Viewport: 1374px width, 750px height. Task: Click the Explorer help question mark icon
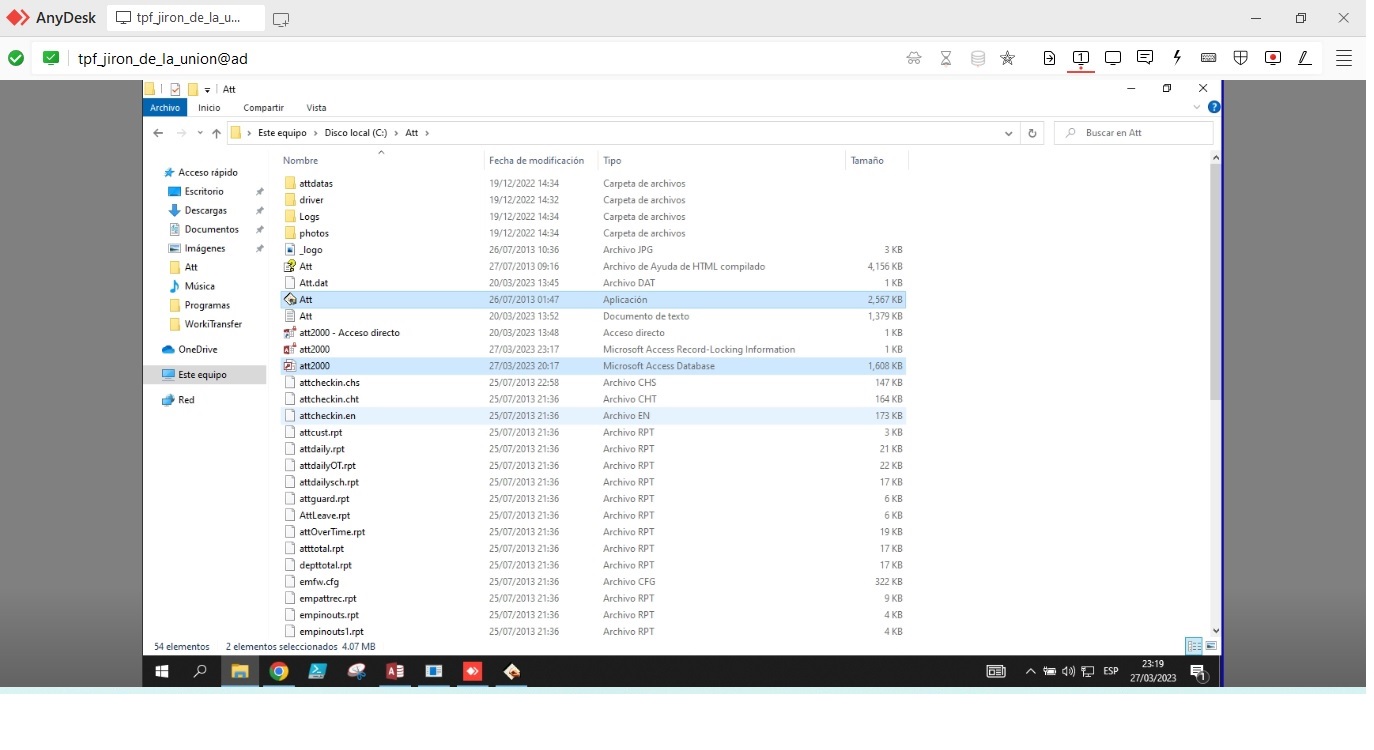[x=1214, y=107]
